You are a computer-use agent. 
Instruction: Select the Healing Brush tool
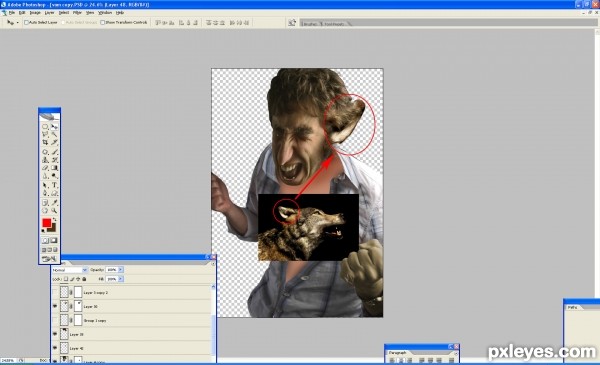pos(45,152)
